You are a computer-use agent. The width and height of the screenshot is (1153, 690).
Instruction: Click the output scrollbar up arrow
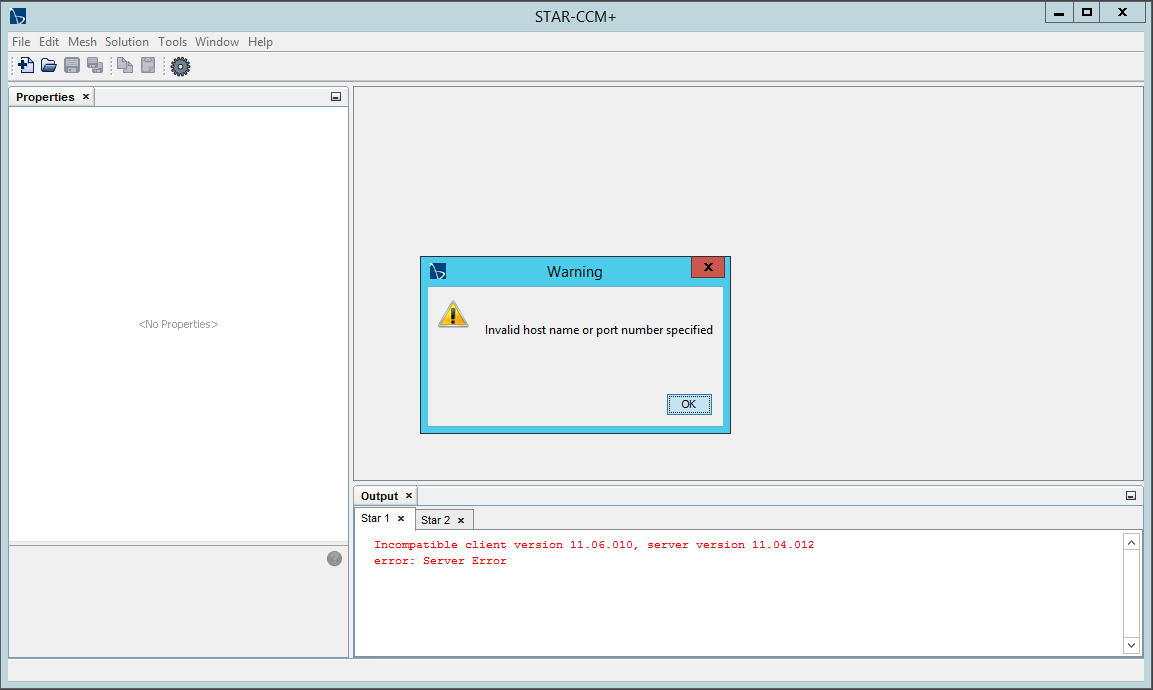[1132, 543]
